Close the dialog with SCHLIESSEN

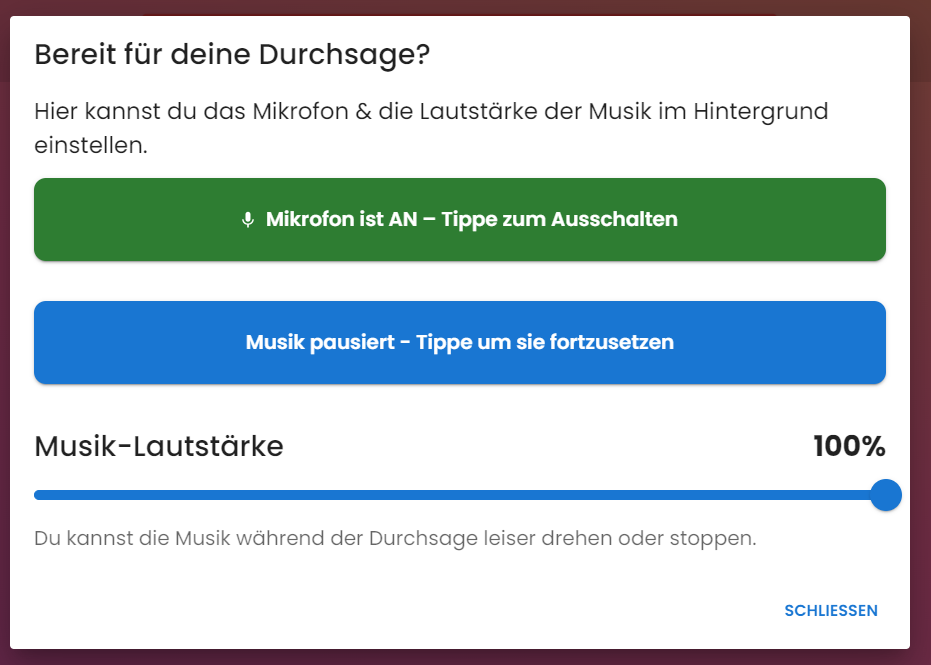(x=831, y=610)
